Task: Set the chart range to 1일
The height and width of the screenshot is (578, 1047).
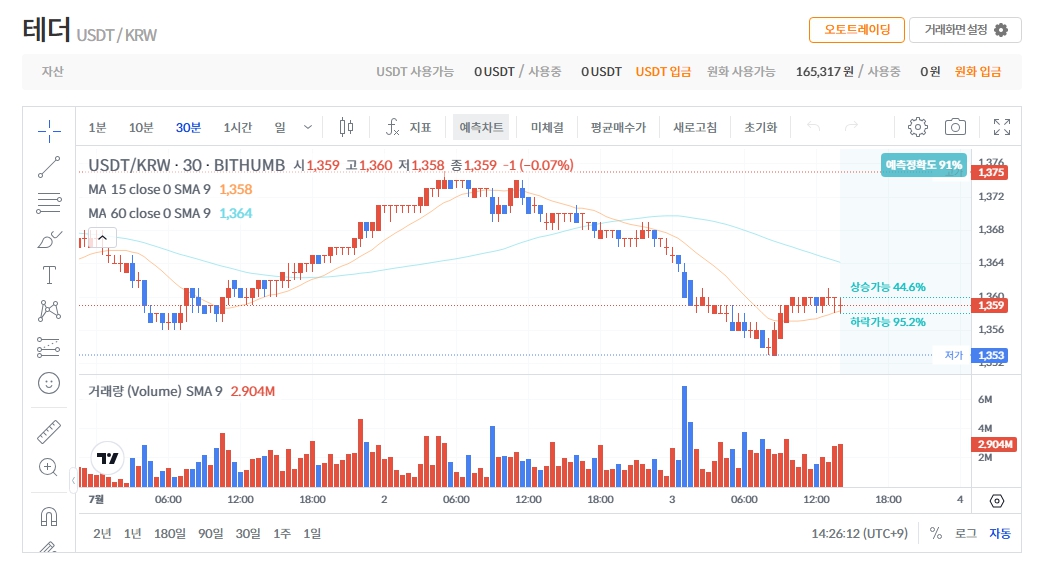Action: (312, 533)
